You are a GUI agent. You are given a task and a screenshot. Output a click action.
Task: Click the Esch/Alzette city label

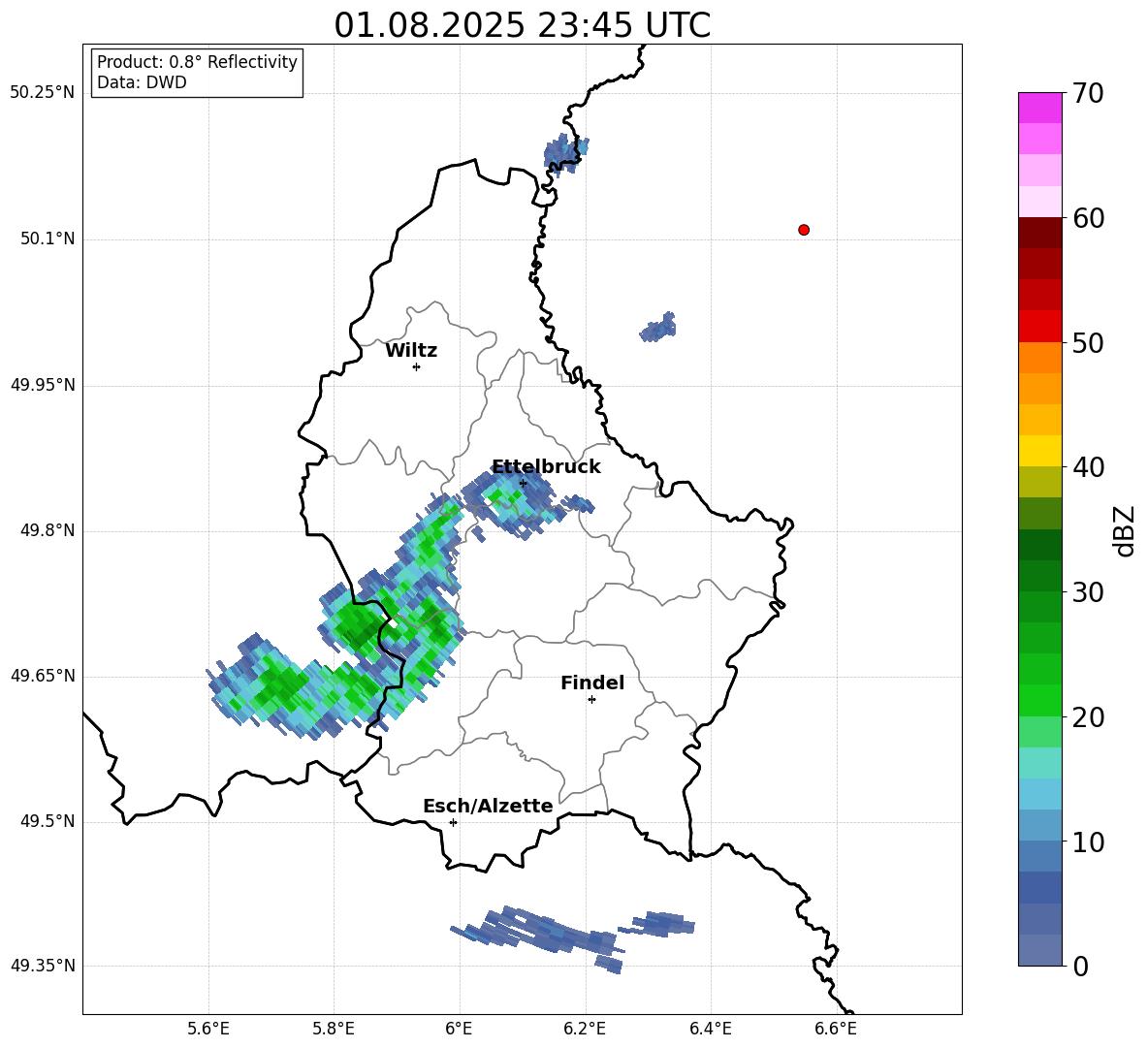(x=488, y=806)
